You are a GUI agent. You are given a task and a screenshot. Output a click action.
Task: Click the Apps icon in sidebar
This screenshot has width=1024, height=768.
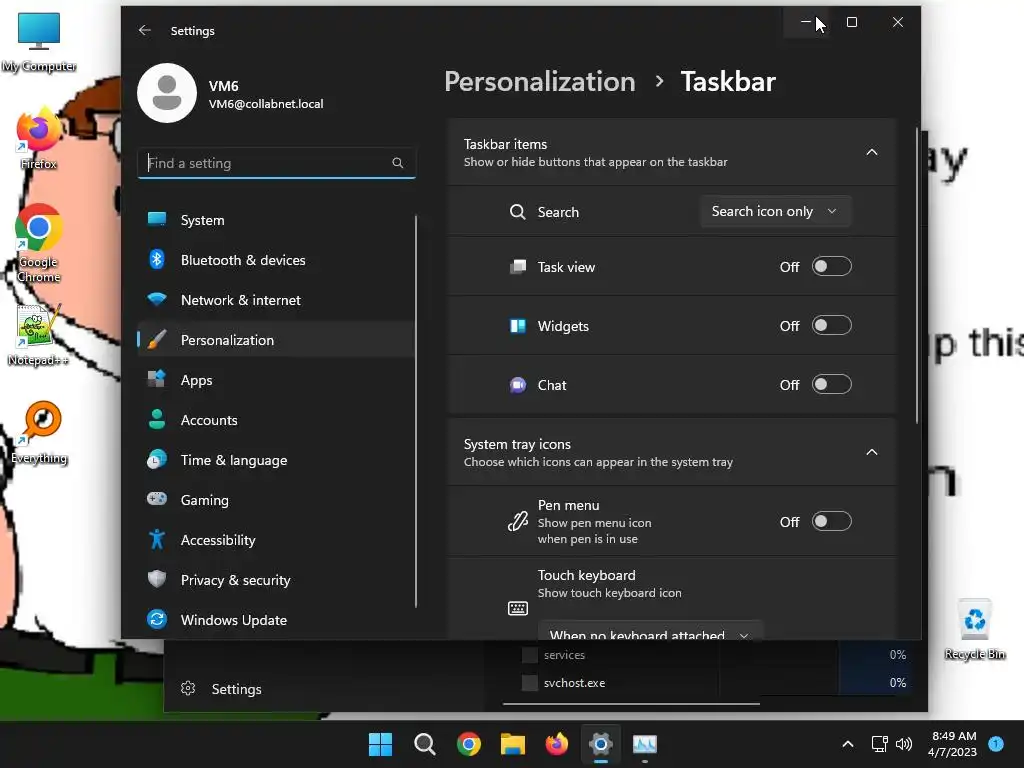[157, 379]
